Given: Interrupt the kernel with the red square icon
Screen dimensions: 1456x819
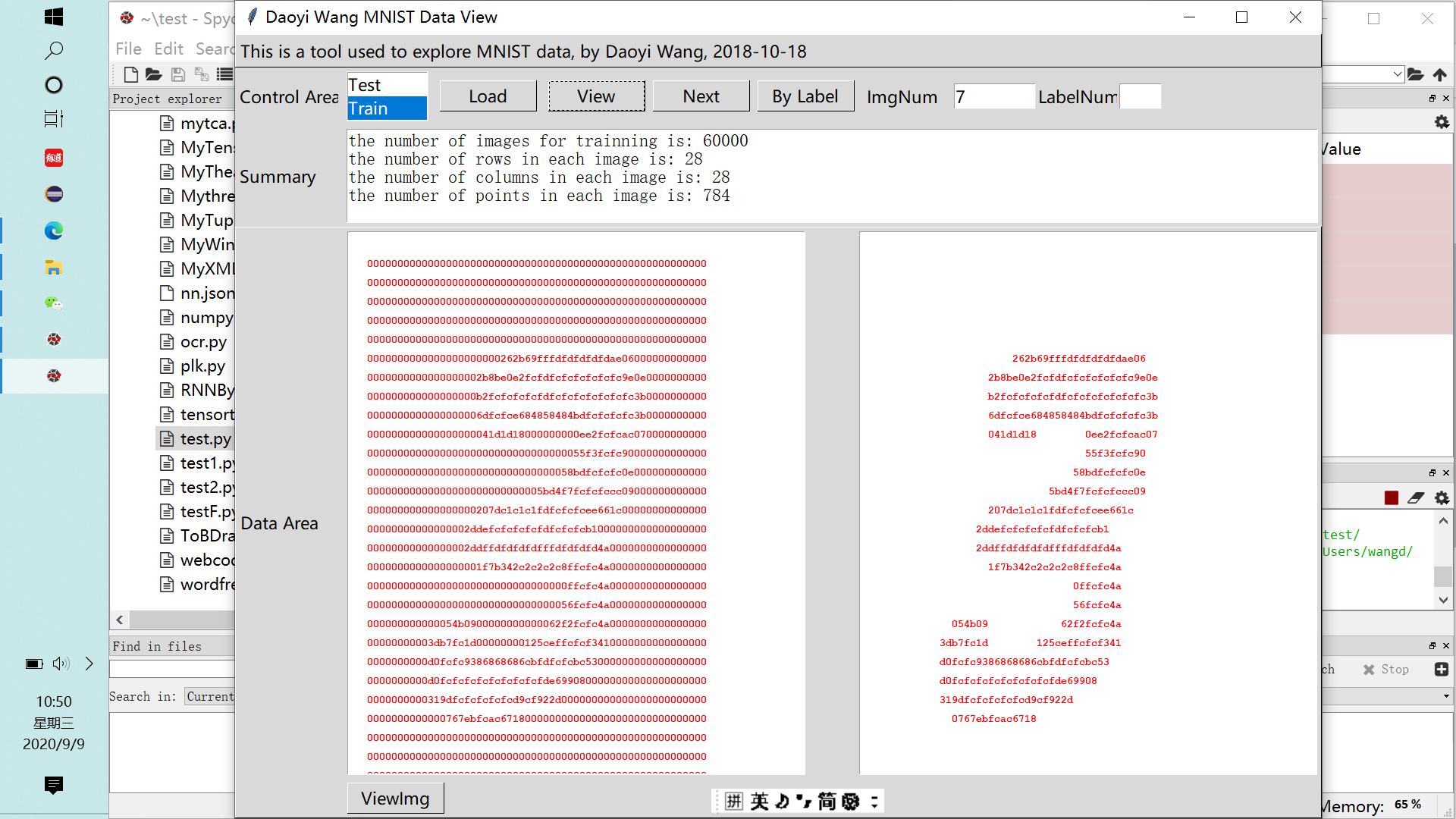Looking at the screenshot, I should pos(1391,498).
